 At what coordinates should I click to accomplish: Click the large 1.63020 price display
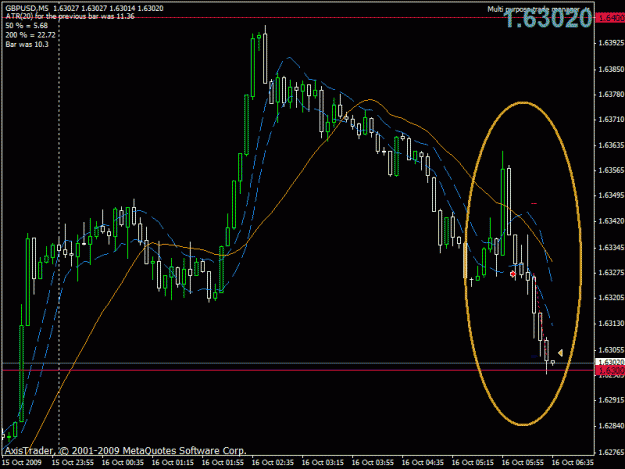click(x=549, y=18)
